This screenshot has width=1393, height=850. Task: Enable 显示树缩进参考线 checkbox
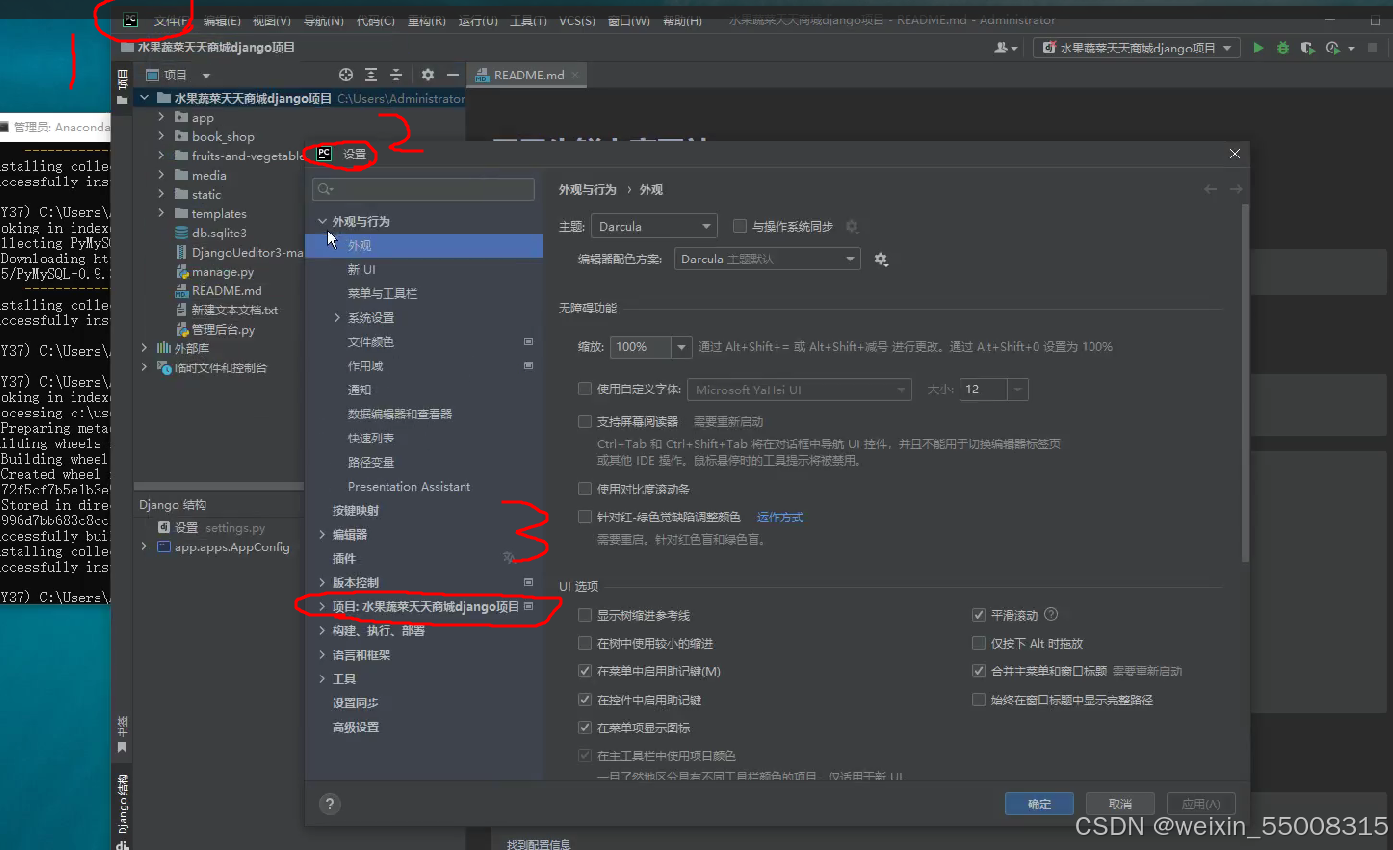click(x=585, y=615)
